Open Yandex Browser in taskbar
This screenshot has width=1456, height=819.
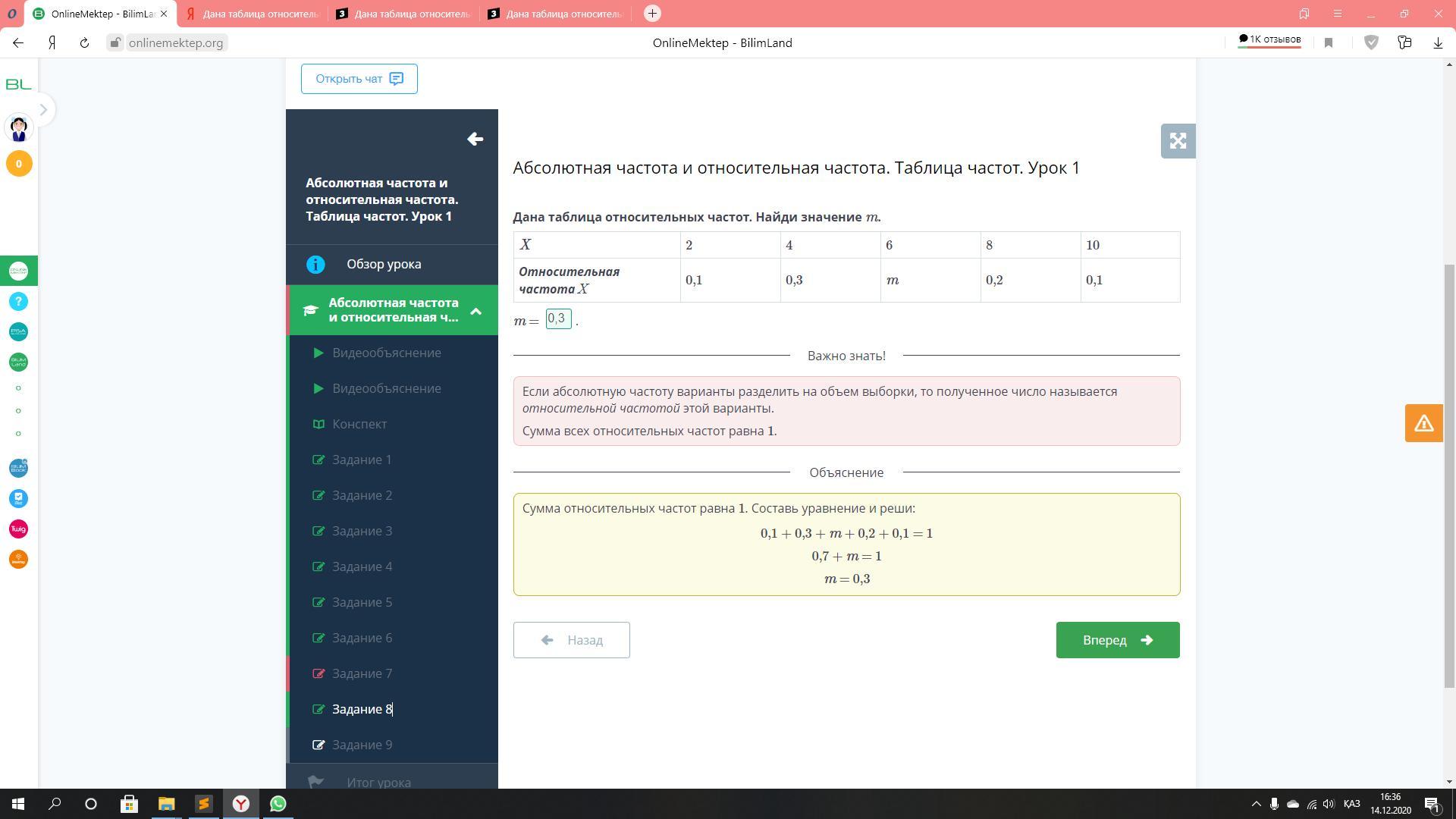241,804
